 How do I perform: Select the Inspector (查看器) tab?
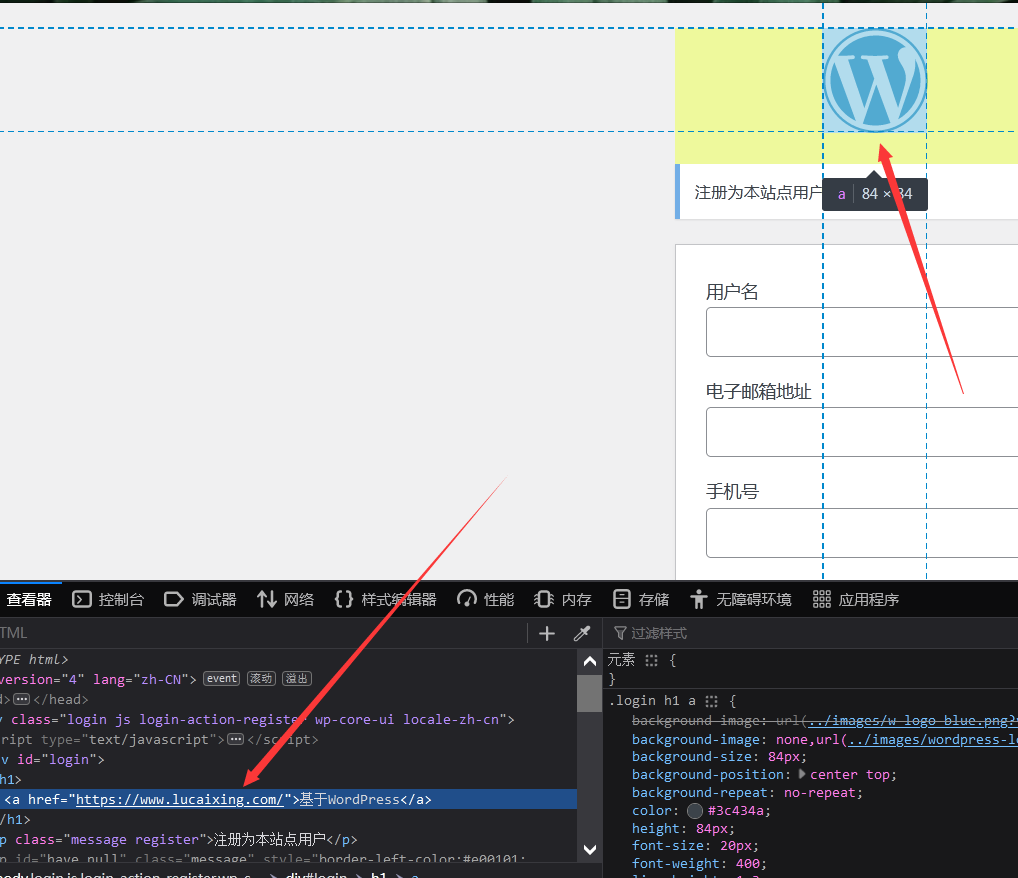(29, 599)
